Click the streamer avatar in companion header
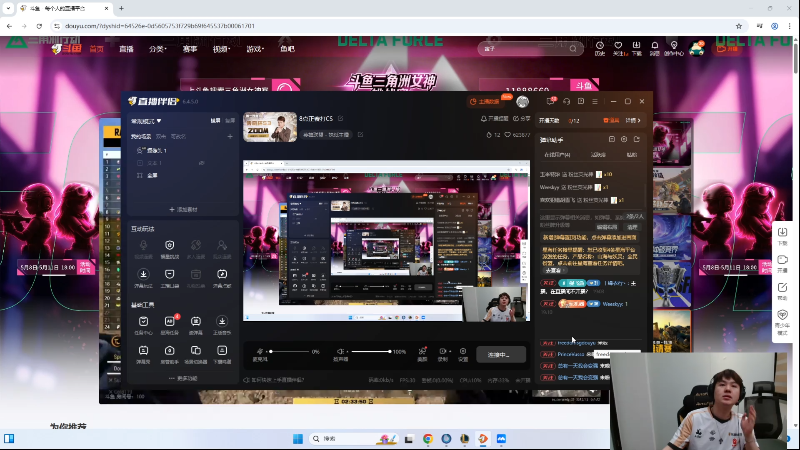This screenshot has width=800, height=450. point(522,102)
